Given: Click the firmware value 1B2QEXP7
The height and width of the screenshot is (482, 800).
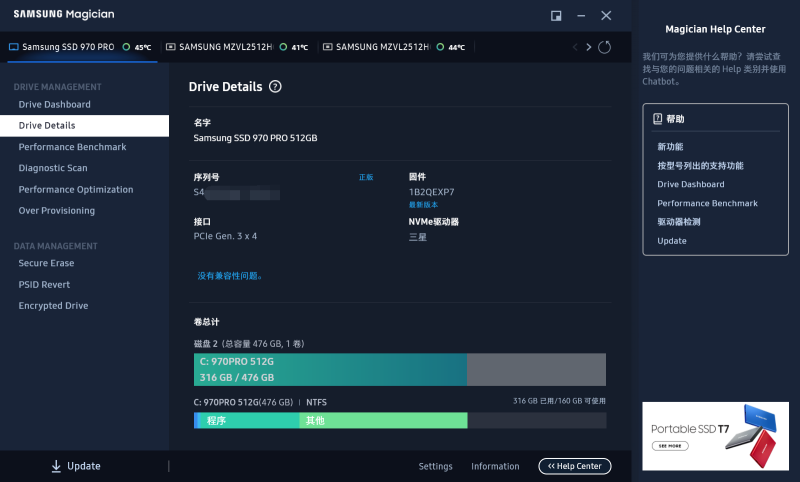Looking at the screenshot, I should pos(431,192).
